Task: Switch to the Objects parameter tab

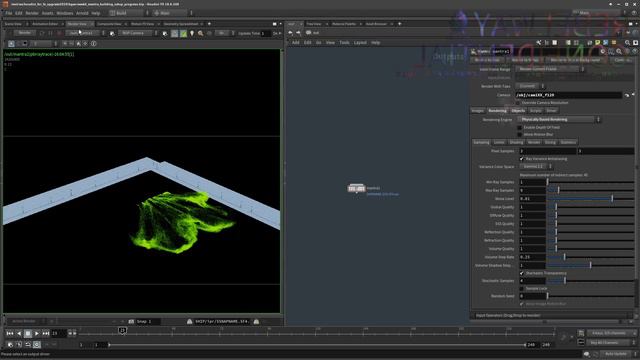Action: point(518,111)
